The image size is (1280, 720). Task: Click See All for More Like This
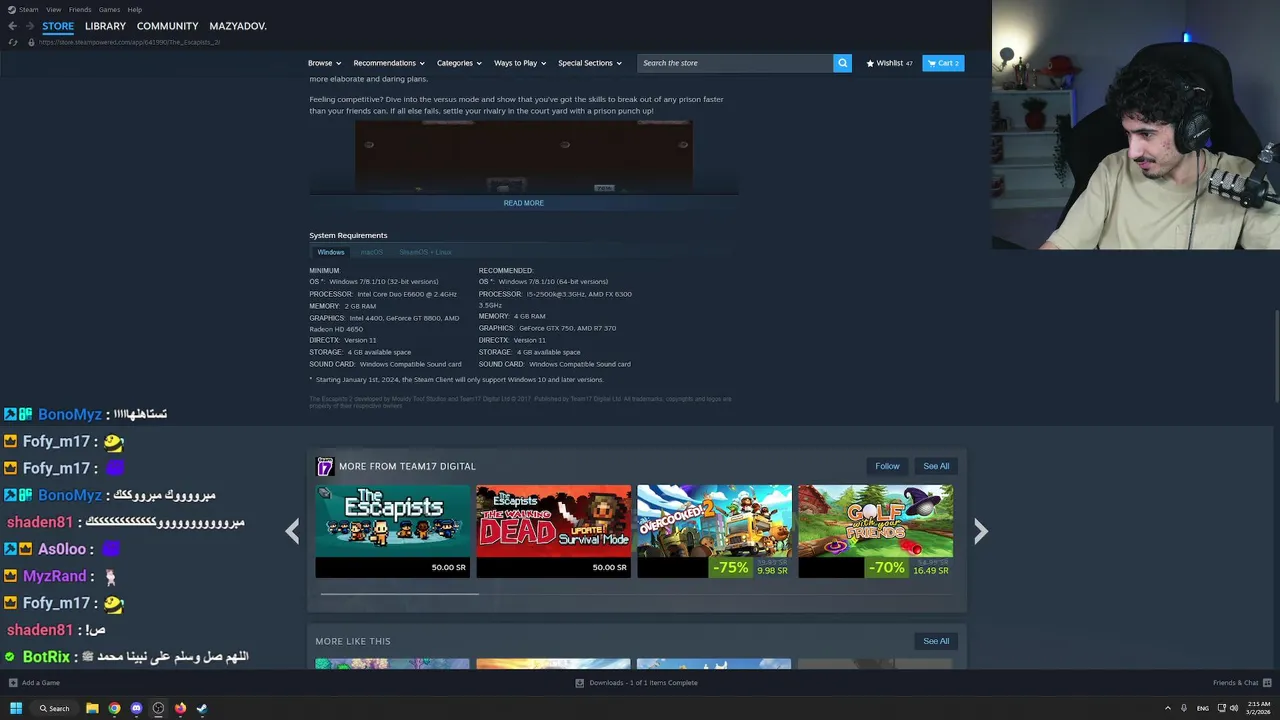tap(936, 641)
